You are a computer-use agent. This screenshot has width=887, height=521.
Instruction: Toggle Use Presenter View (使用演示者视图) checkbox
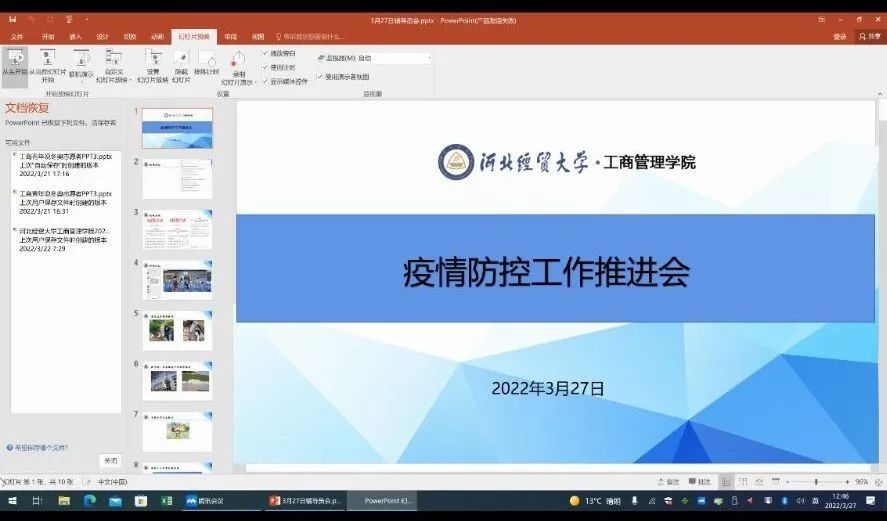click(320, 76)
